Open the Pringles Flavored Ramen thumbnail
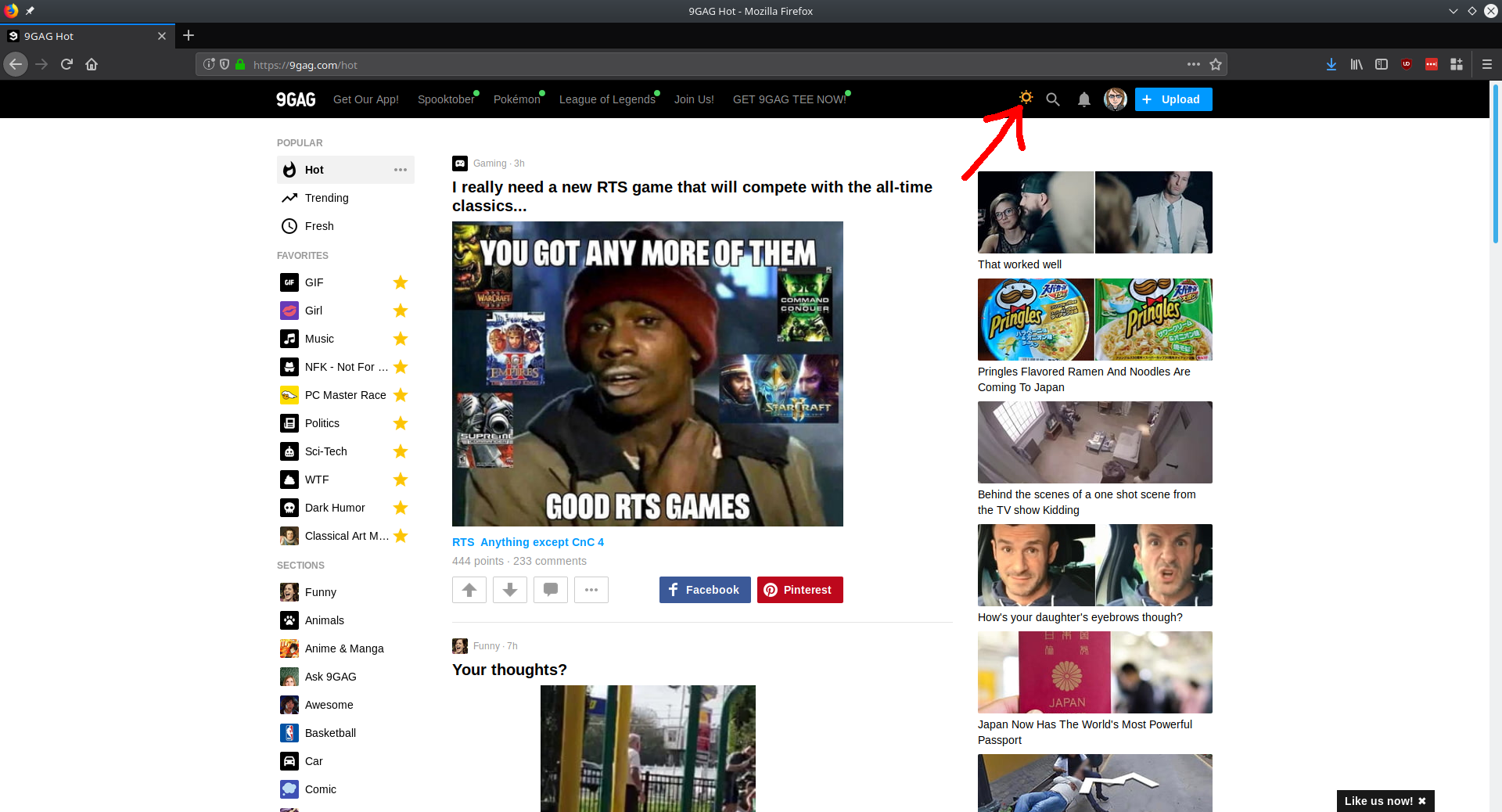Viewport: 1502px width, 812px height. pos(1095,319)
